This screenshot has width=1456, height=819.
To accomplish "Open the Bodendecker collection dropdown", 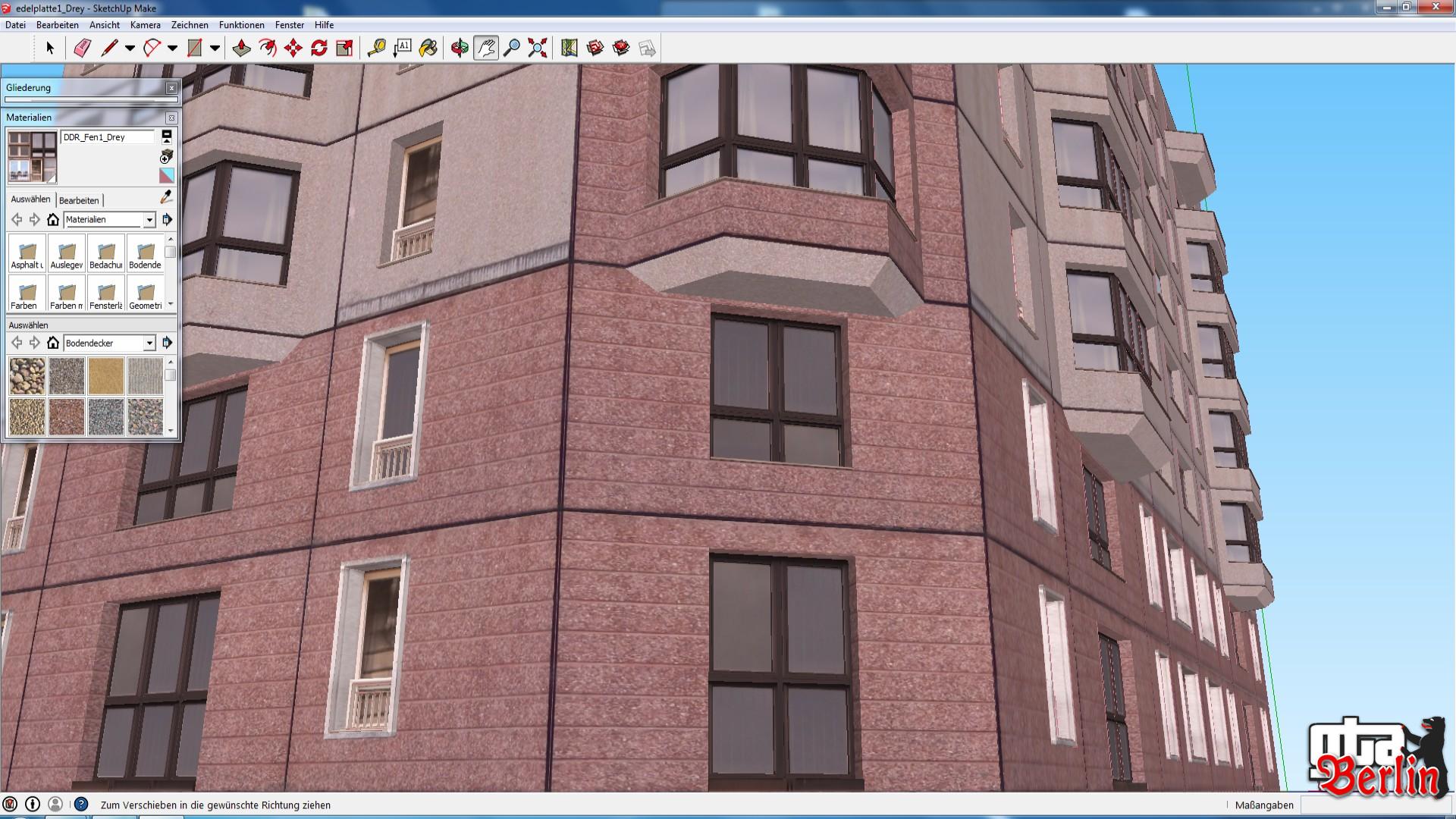I will (x=149, y=344).
